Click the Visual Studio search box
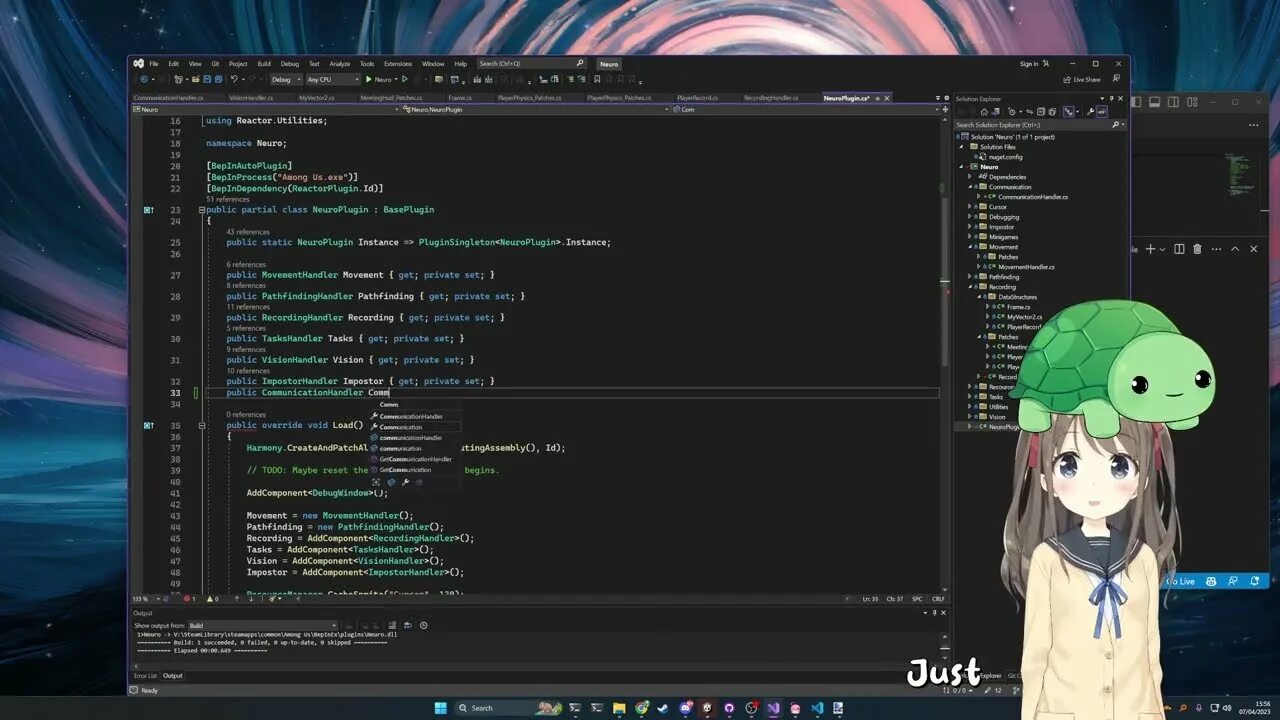The width and height of the screenshot is (1280, 720). [x=531, y=64]
